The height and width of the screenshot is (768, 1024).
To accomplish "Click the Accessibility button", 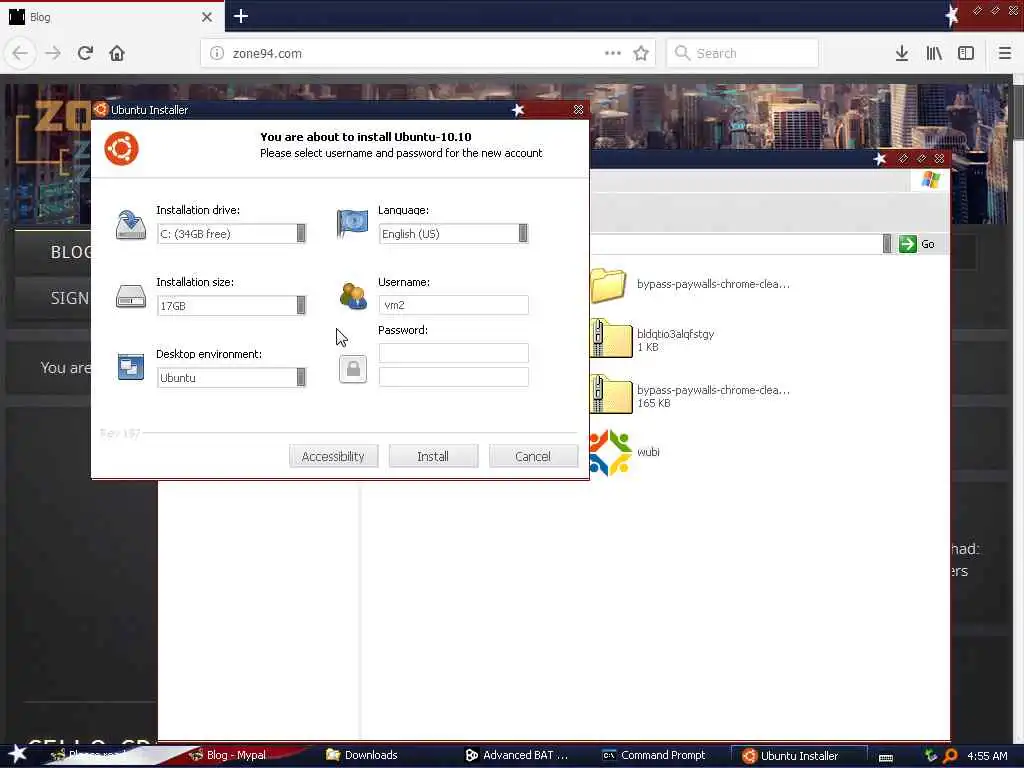I will click(x=333, y=456).
